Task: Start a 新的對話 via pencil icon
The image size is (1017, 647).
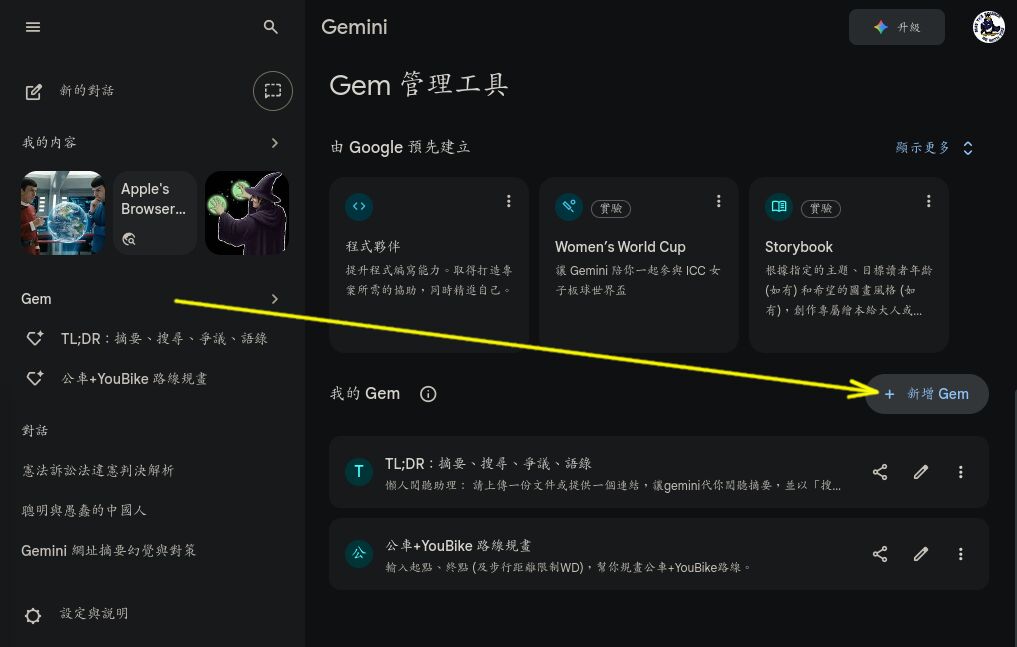Action: tap(33, 91)
